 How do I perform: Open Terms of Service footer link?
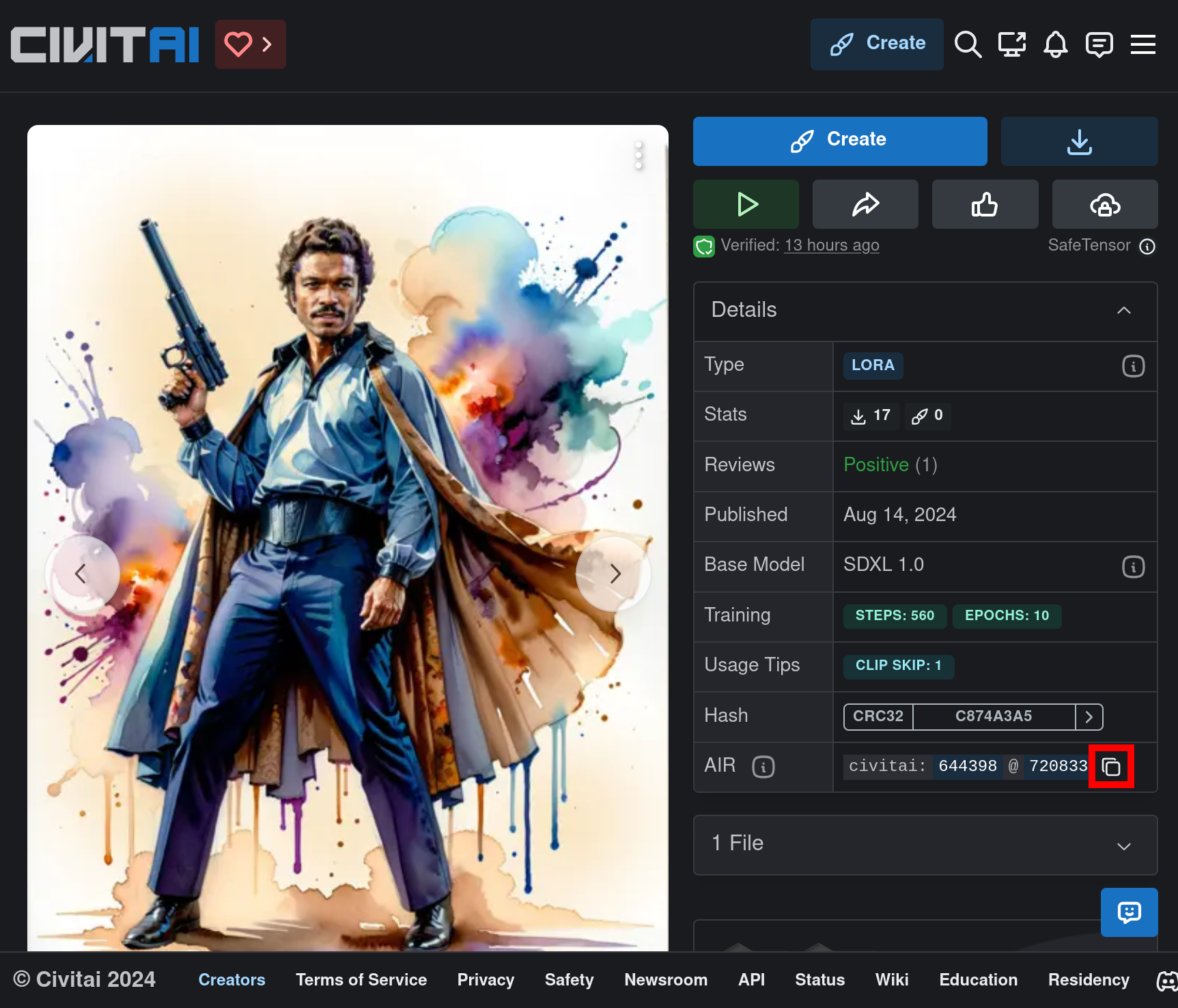pyautogui.click(x=361, y=980)
